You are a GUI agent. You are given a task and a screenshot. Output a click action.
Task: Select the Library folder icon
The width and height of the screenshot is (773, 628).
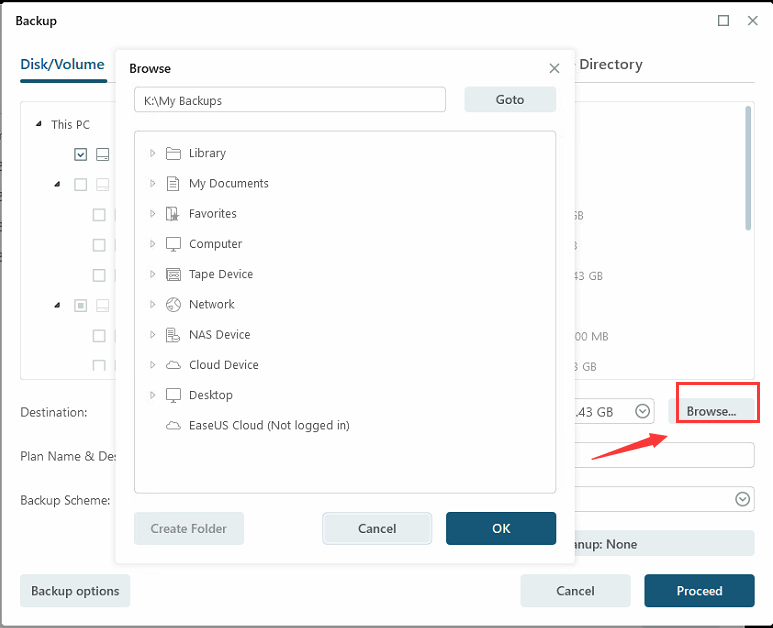(173, 153)
